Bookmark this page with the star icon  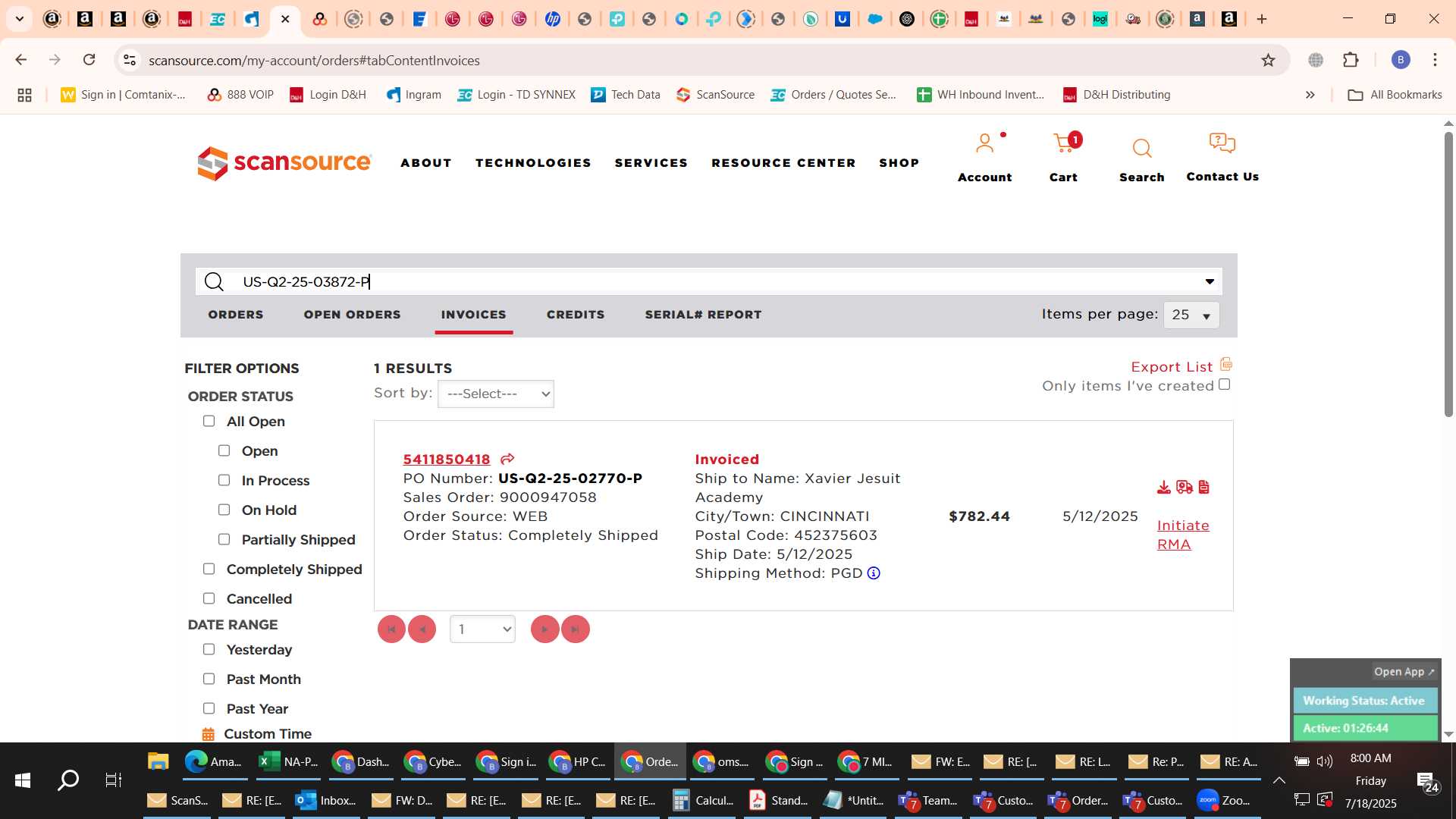pyautogui.click(x=1268, y=60)
